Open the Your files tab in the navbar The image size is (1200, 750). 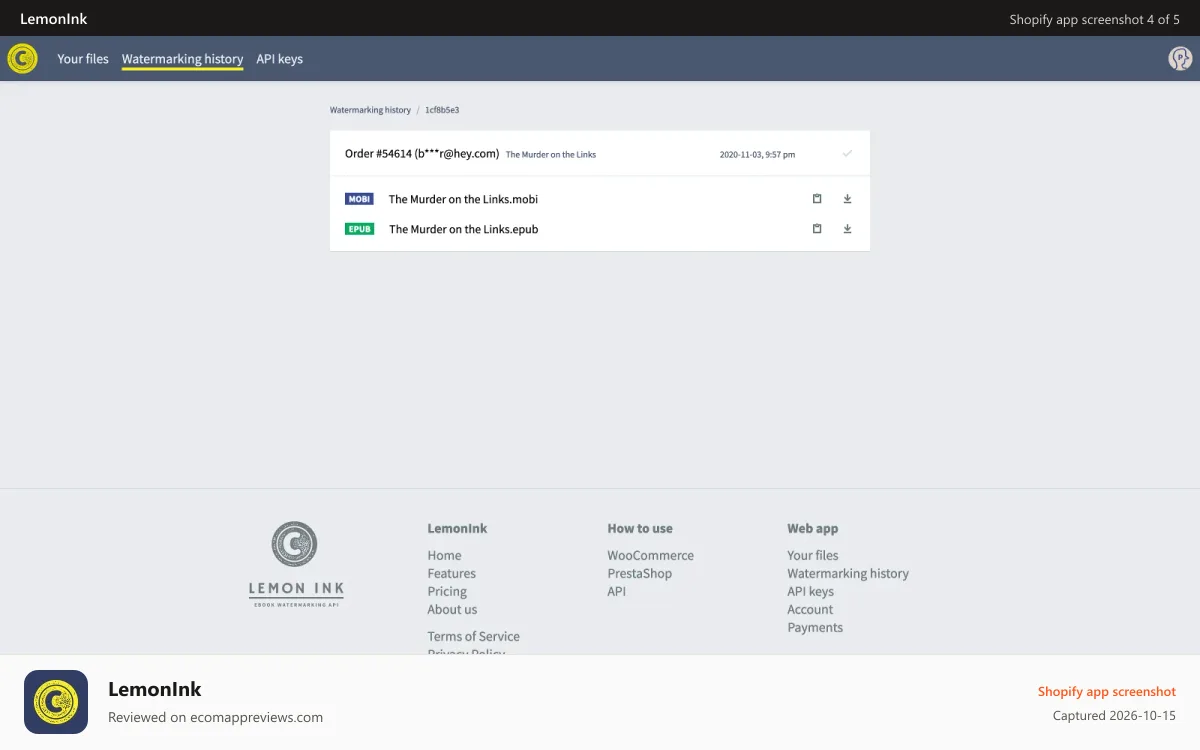pyautogui.click(x=83, y=59)
